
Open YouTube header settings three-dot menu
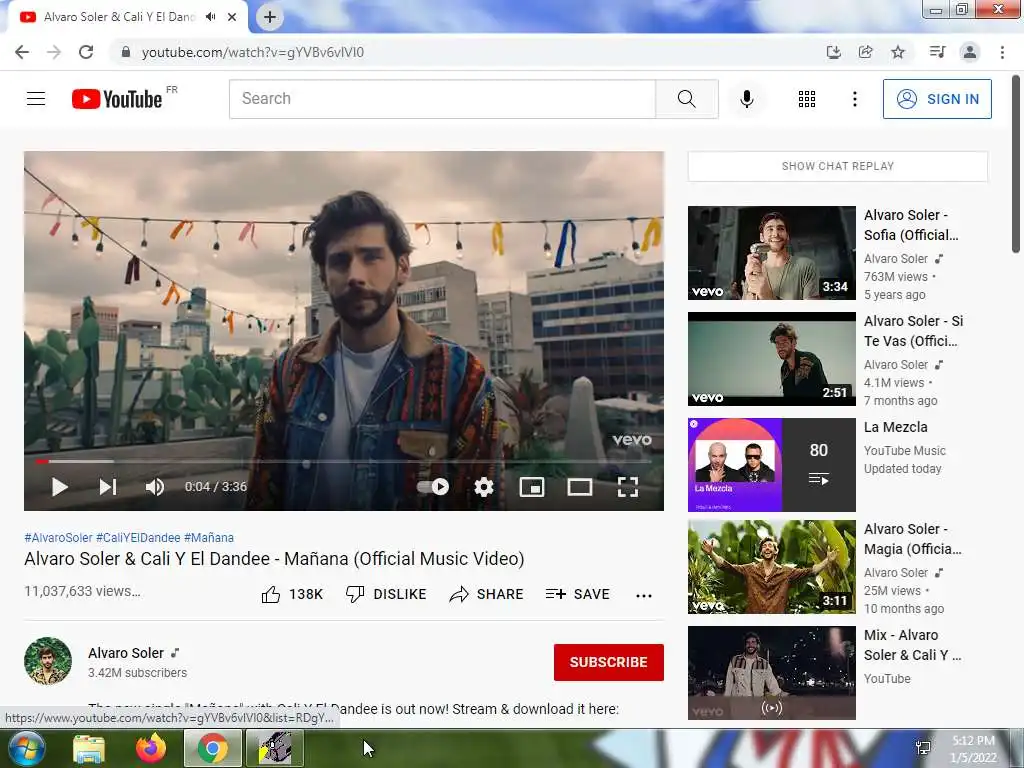(854, 99)
